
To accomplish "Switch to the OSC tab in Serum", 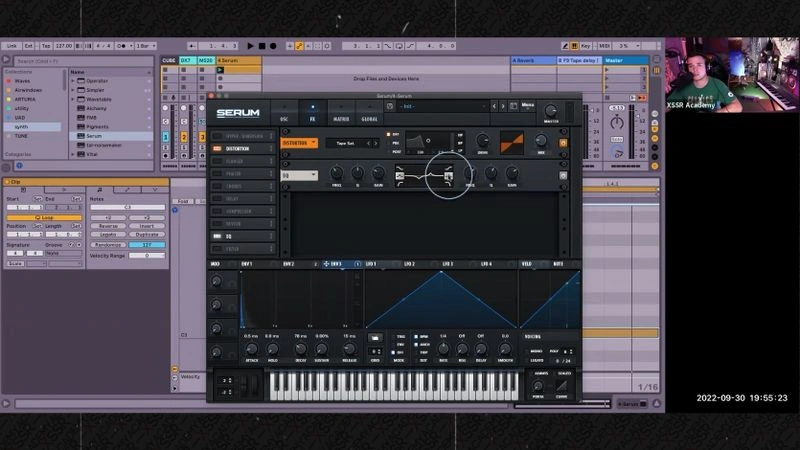I will tap(284, 113).
